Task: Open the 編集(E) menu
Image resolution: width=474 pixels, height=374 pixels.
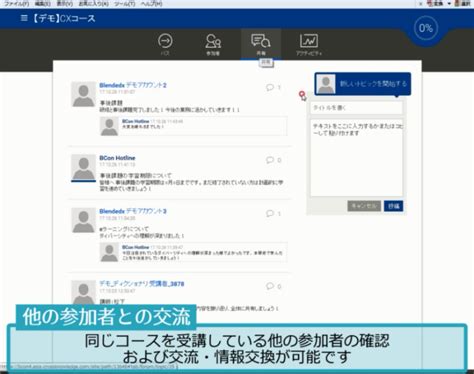Action: click(x=42, y=4)
